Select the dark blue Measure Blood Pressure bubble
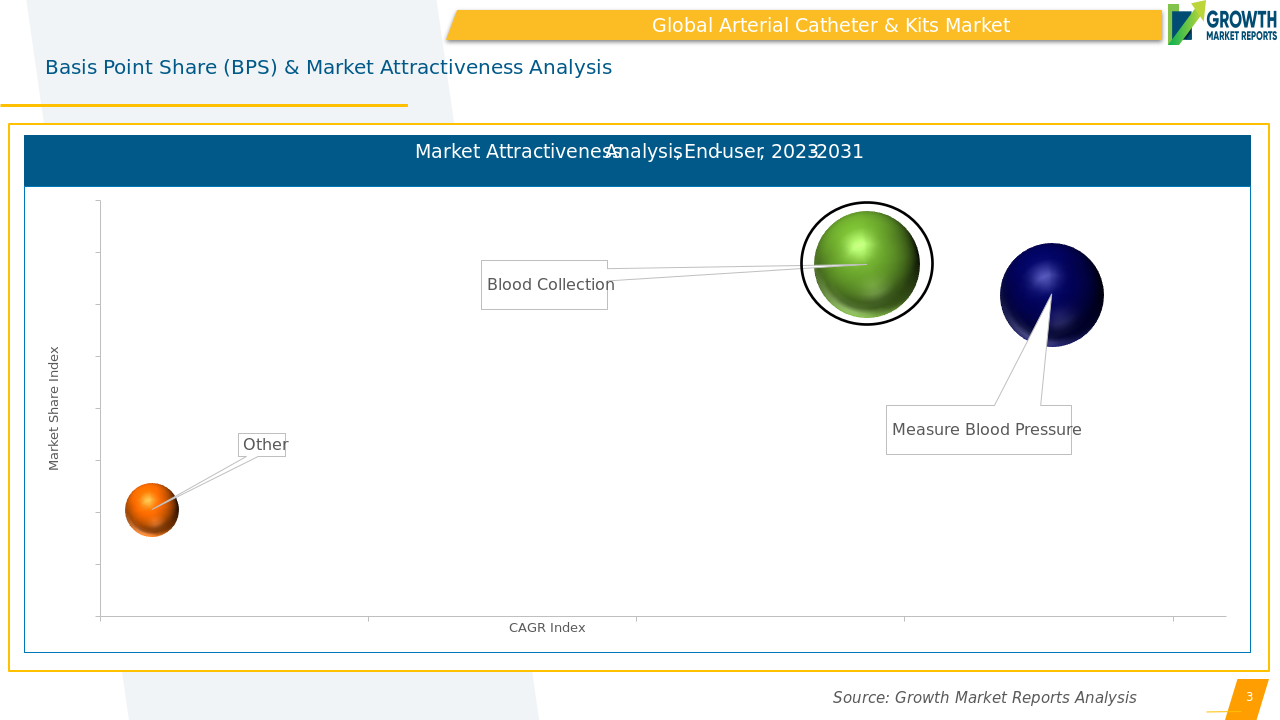Viewport: 1280px width, 720px height. pyautogui.click(x=1051, y=295)
